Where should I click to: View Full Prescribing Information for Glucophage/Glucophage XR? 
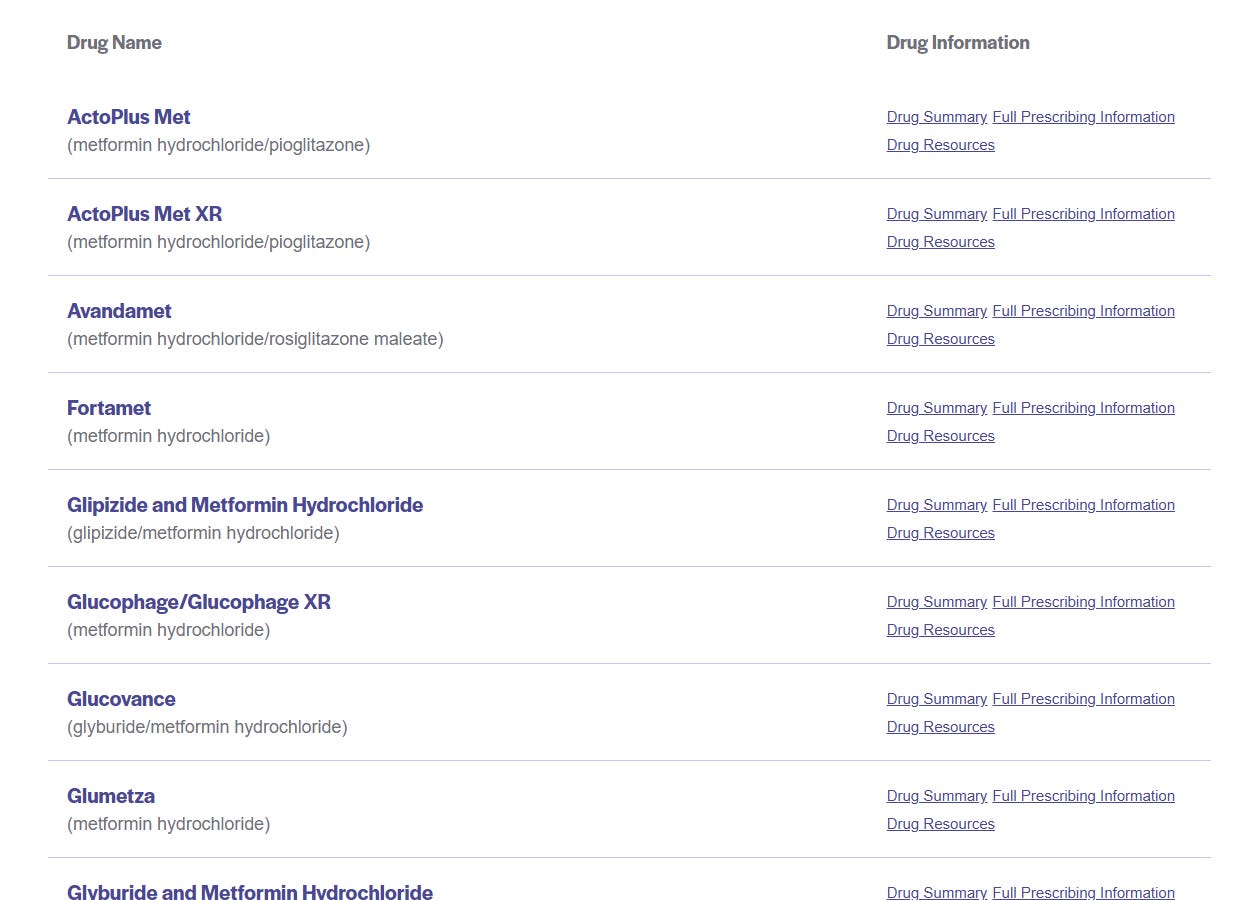point(1083,602)
